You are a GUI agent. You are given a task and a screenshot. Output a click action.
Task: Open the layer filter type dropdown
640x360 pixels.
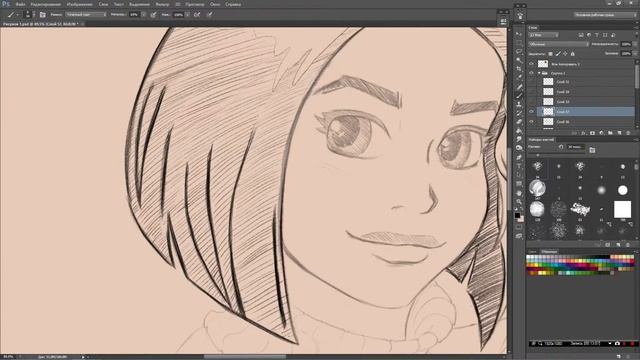point(543,35)
